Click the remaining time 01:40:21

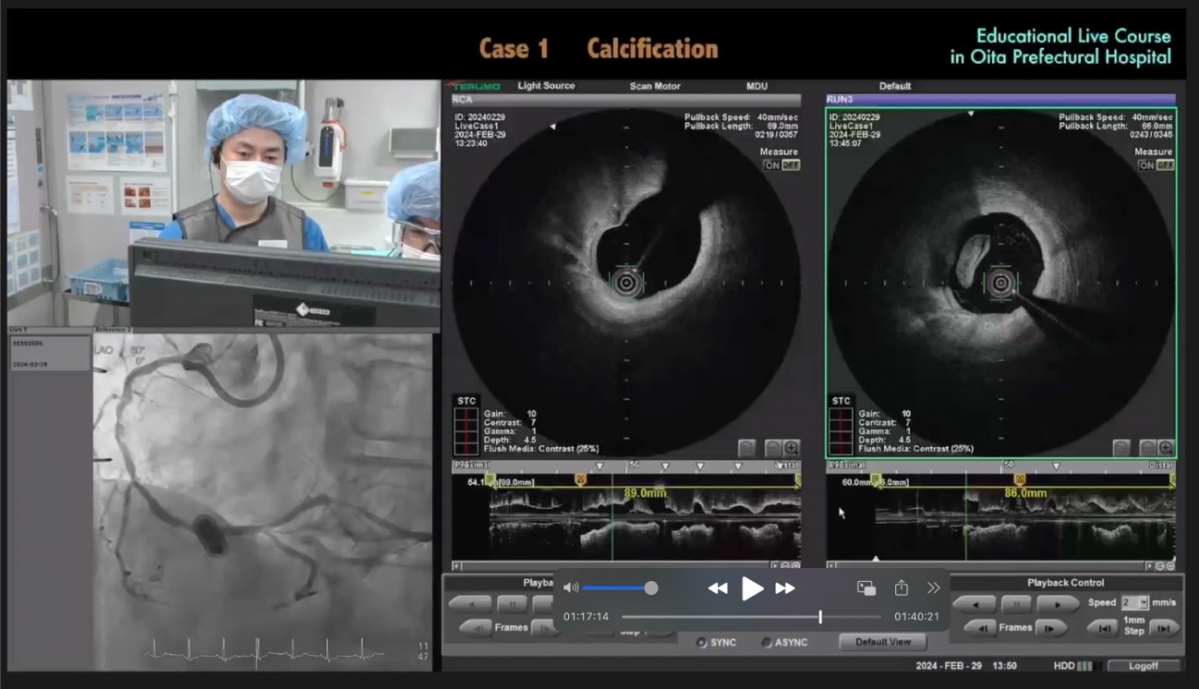tap(916, 616)
